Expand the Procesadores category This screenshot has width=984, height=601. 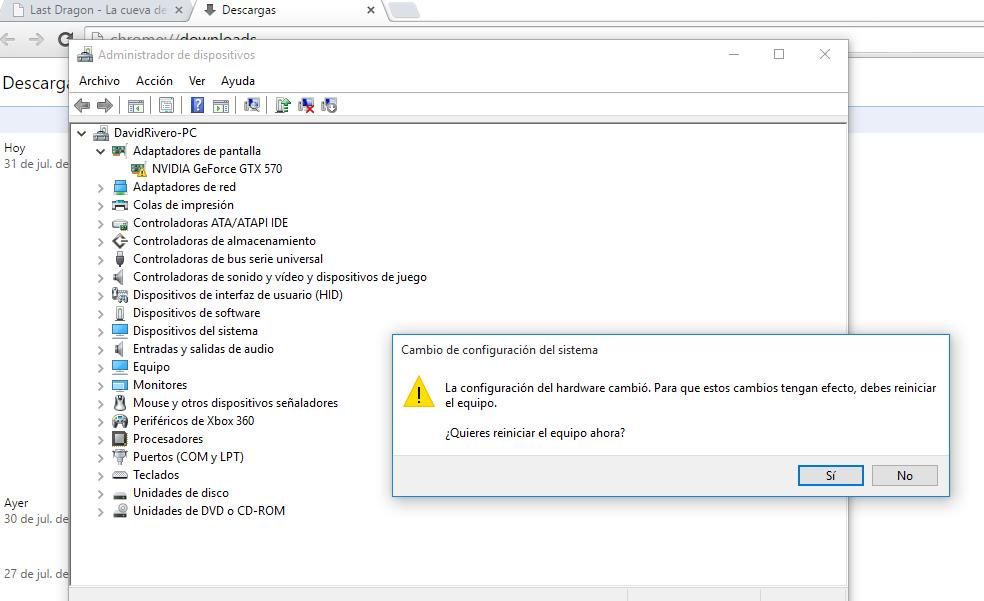(x=101, y=439)
